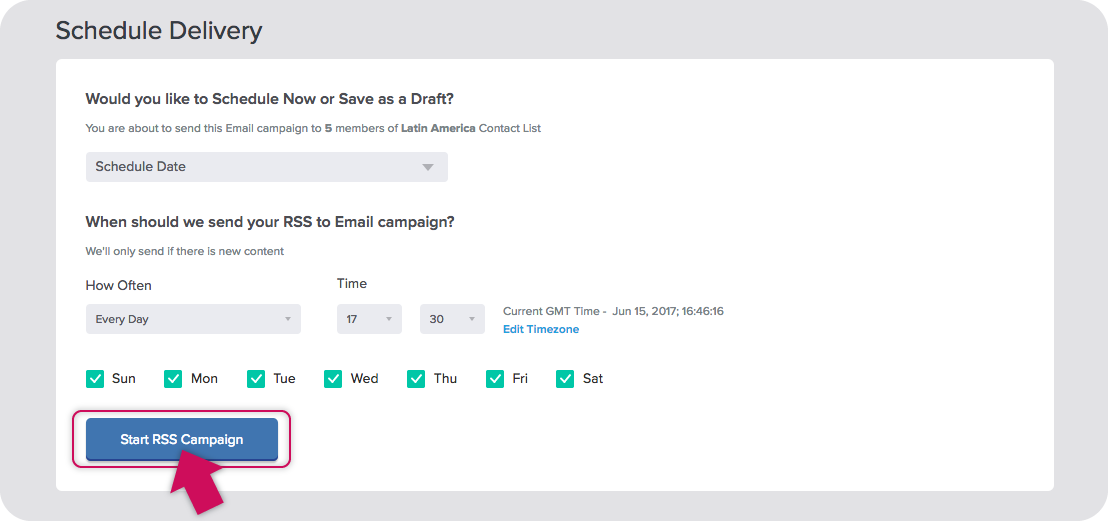The width and height of the screenshot is (1108, 521).
Task: Disable the Thu checkbox
Action: click(416, 379)
